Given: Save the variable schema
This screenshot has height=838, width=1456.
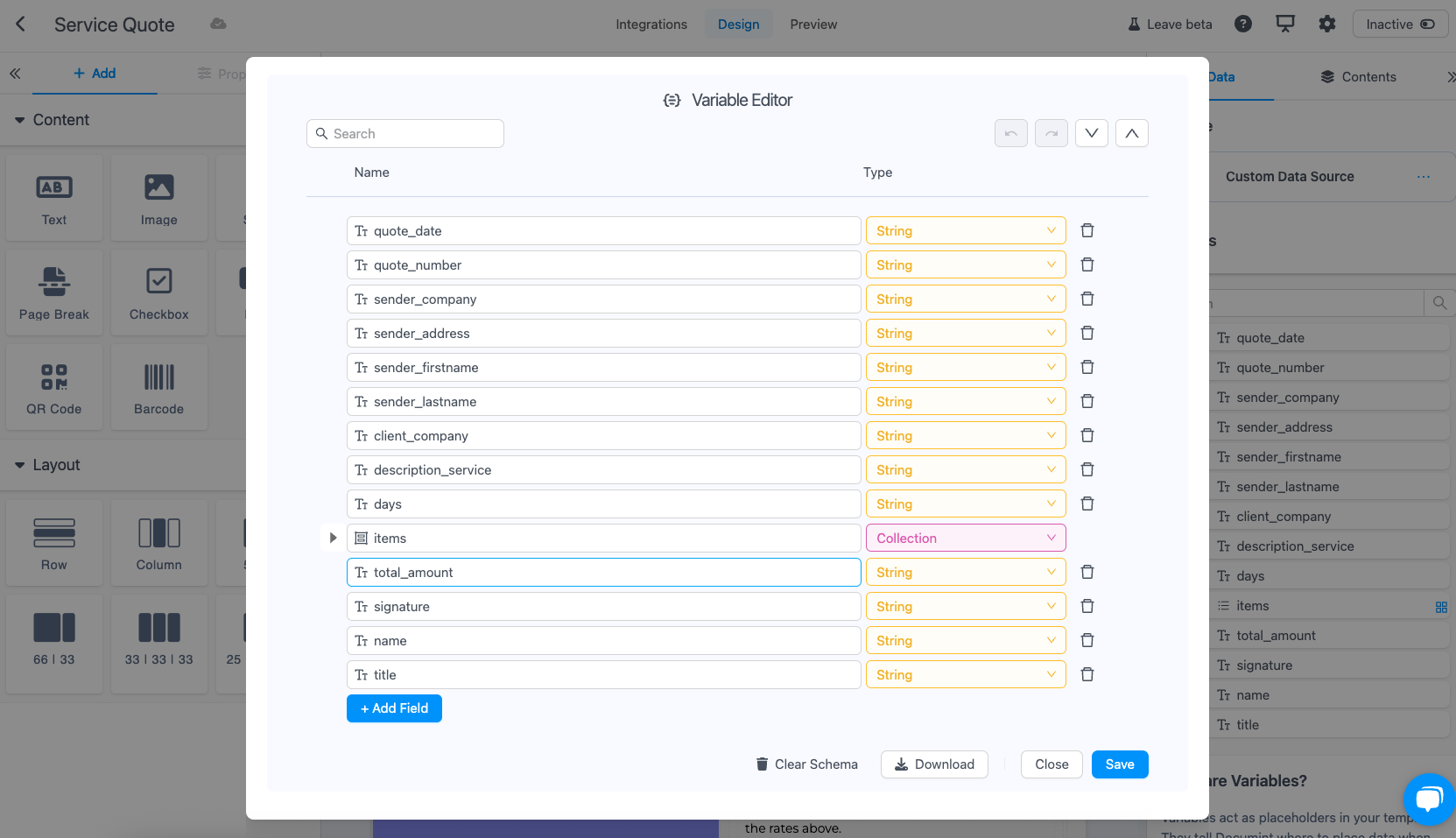Looking at the screenshot, I should 1120,764.
